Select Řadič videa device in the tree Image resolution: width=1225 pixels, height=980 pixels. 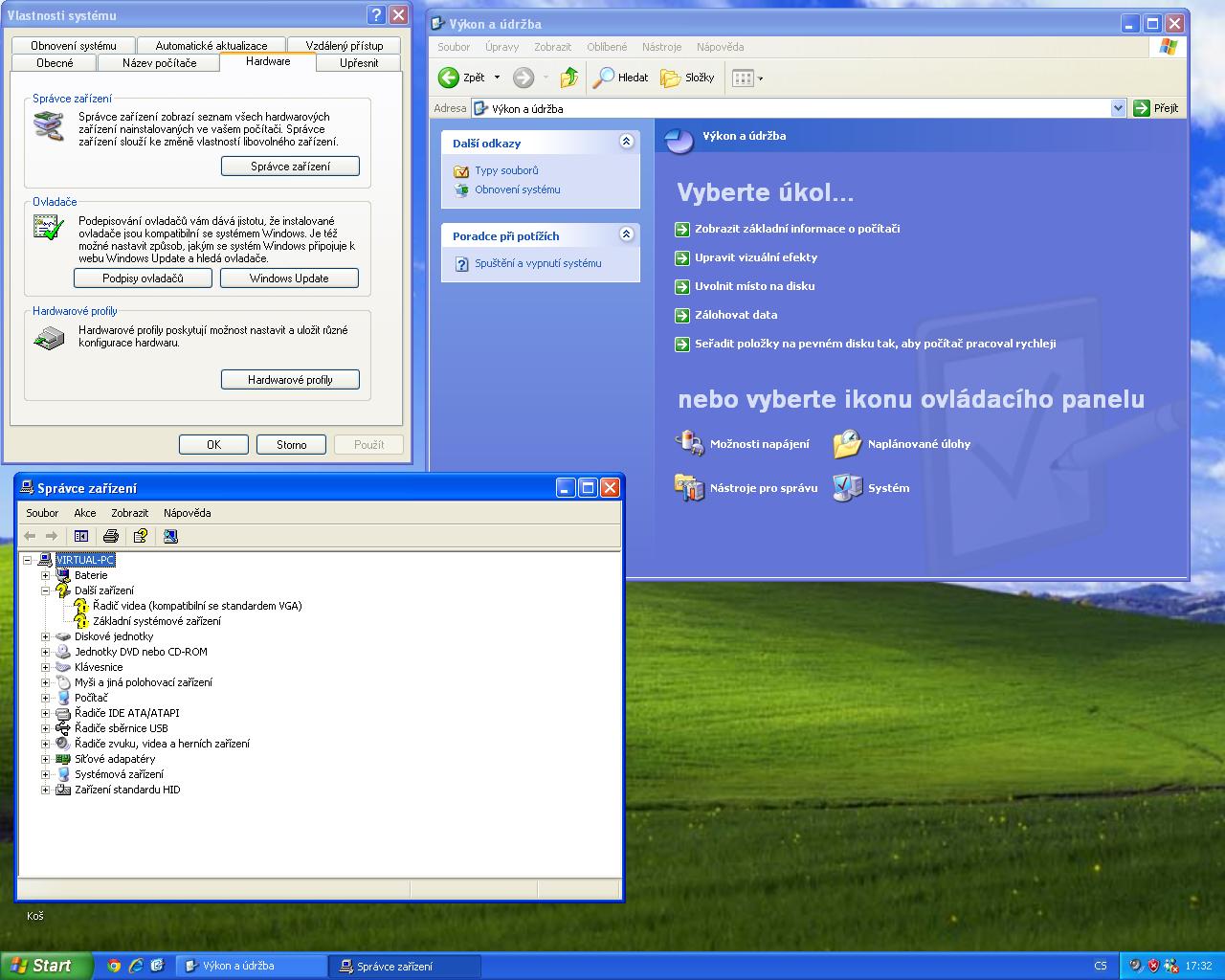click(x=196, y=606)
